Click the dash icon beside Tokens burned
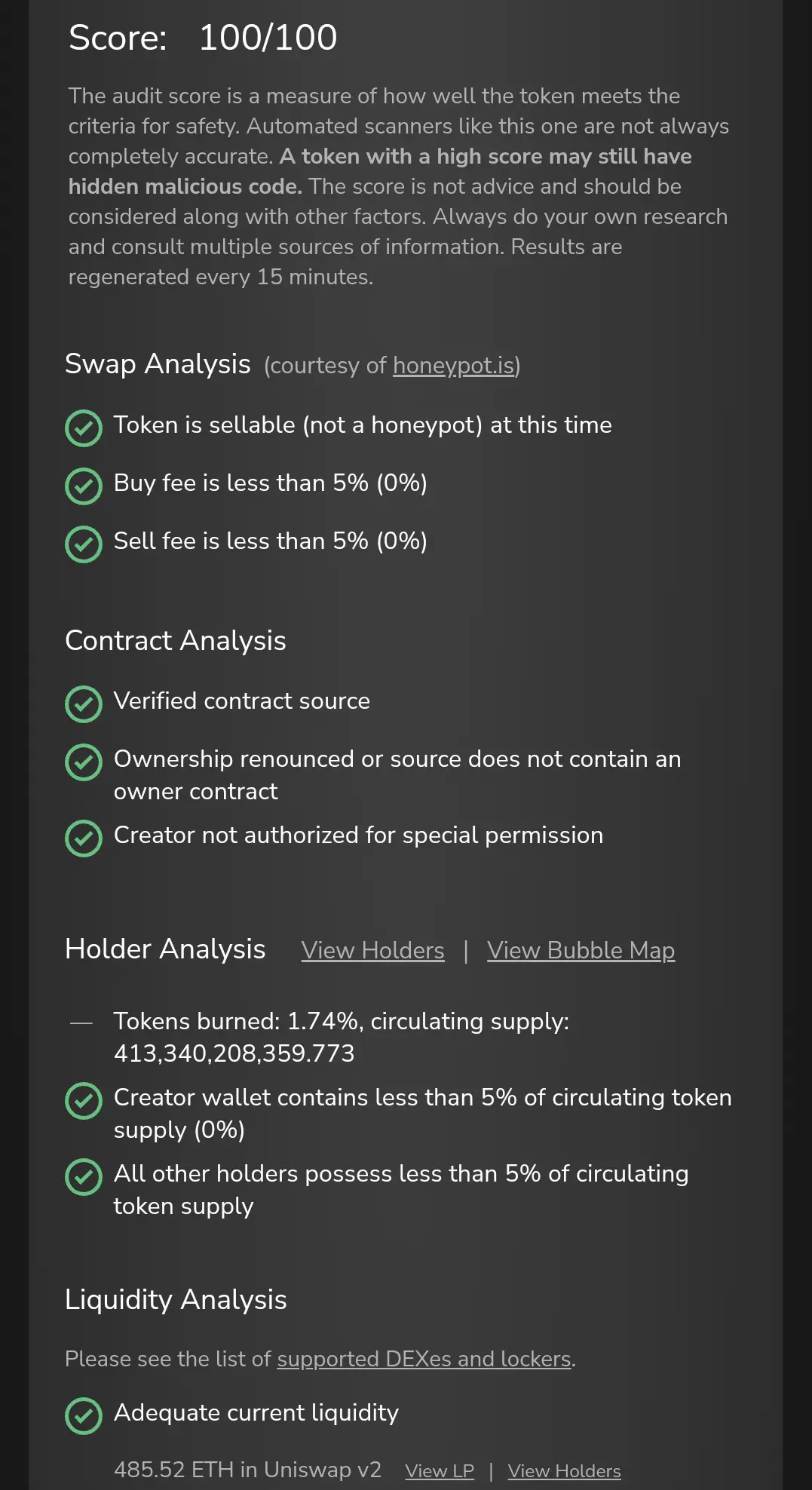 tap(81, 1023)
